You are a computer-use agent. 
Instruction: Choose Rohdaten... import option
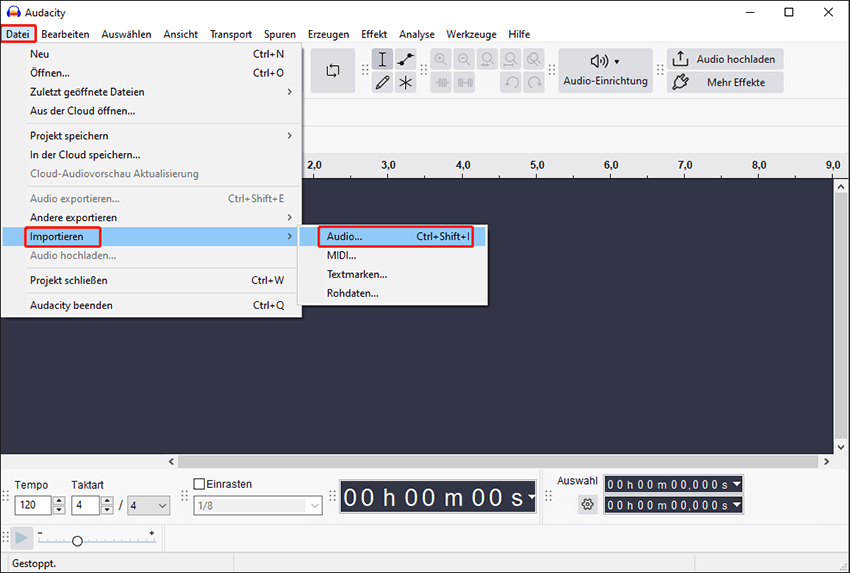tap(393, 293)
